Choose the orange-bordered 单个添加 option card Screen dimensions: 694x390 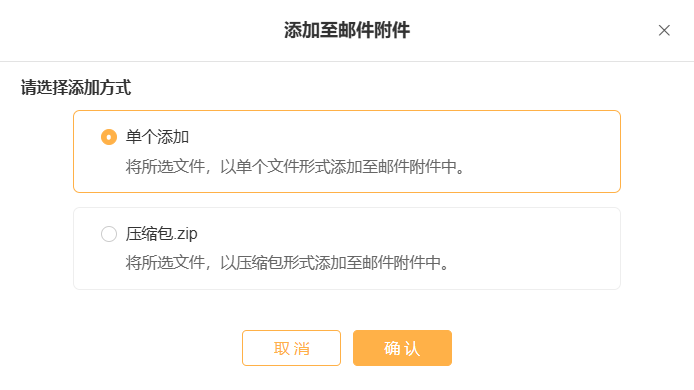coord(347,151)
